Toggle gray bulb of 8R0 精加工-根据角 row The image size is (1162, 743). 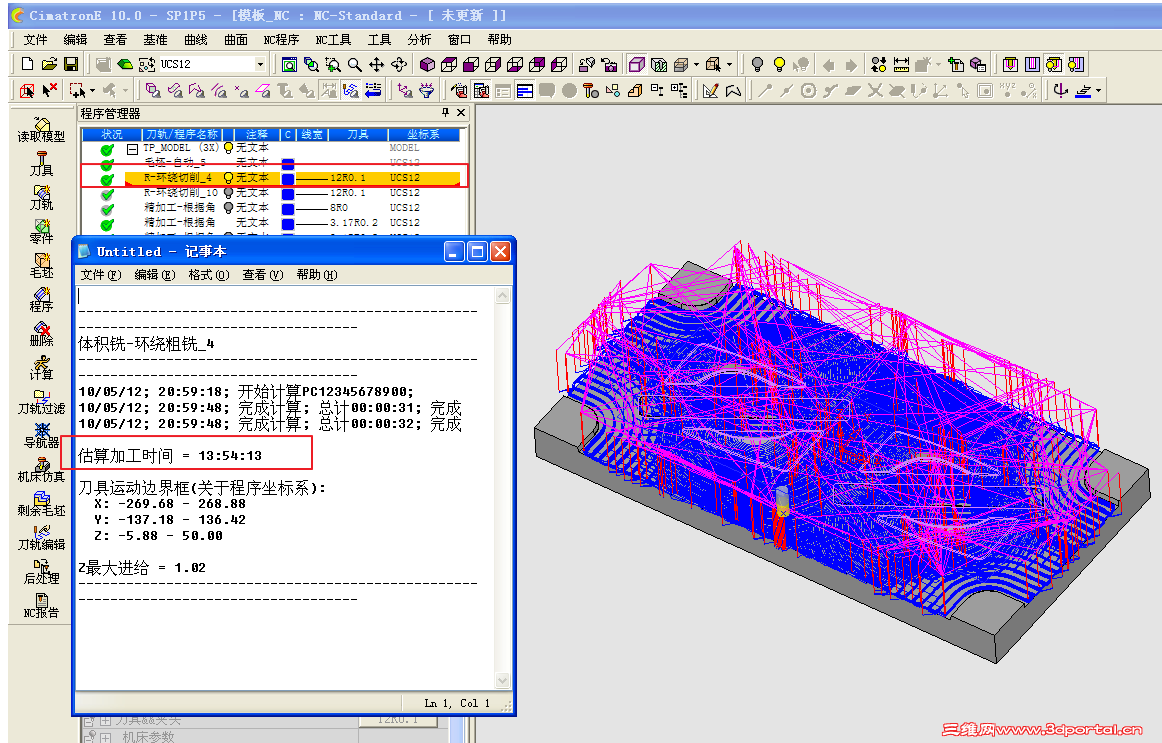[x=228, y=207]
